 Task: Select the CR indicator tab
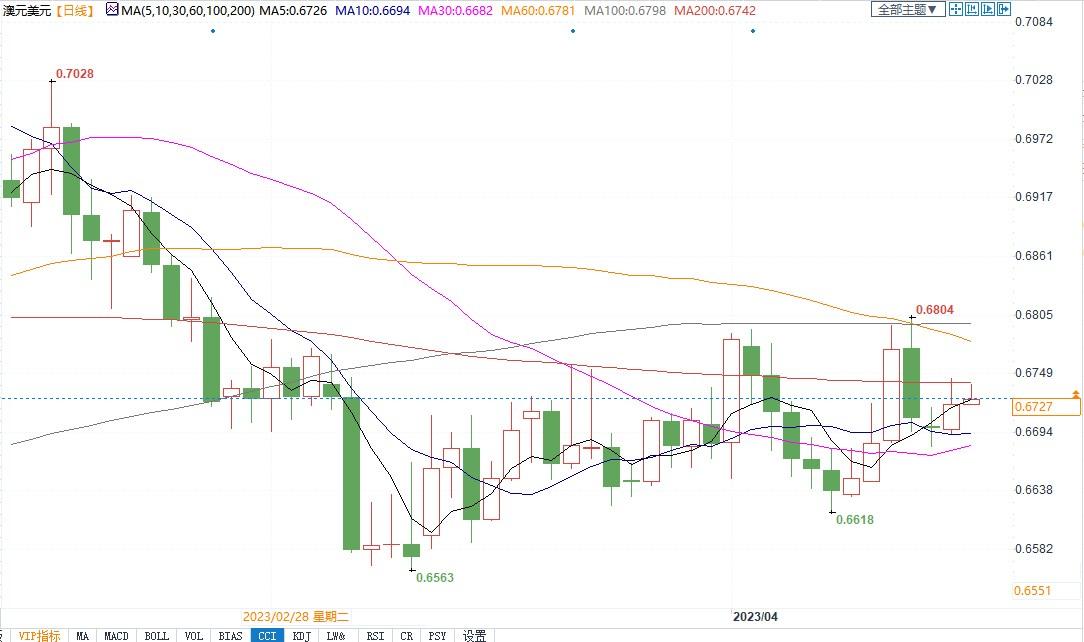click(x=406, y=636)
